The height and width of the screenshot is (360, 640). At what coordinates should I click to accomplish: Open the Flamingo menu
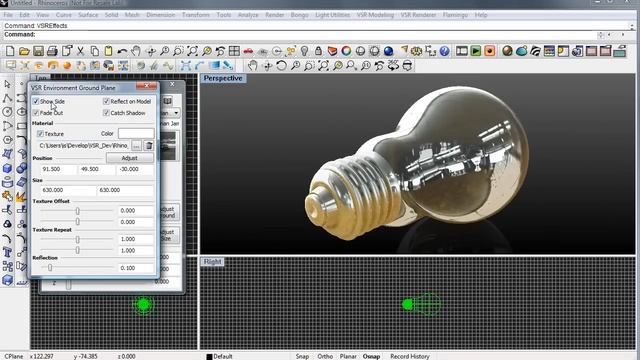click(455, 15)
